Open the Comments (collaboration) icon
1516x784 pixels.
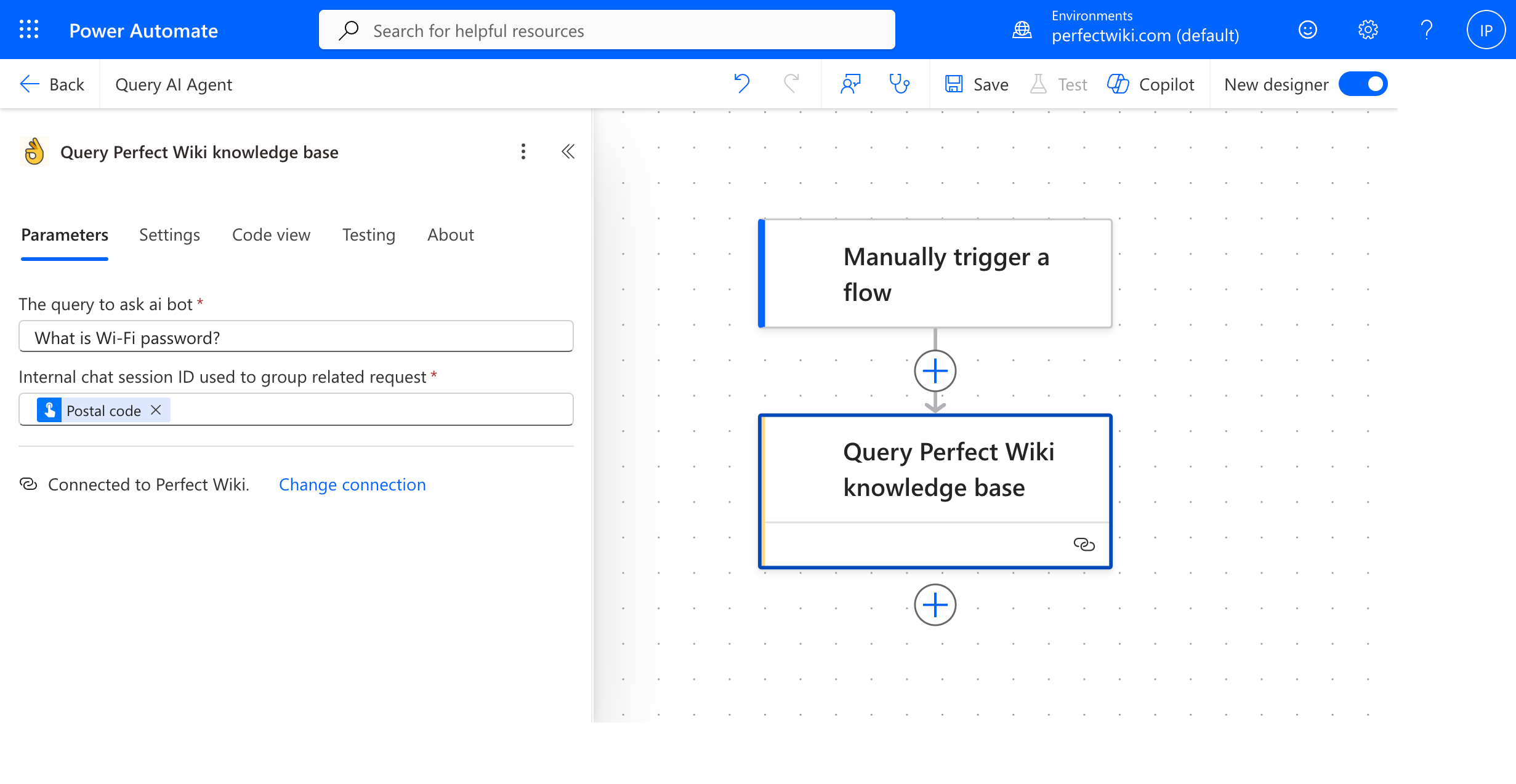tap(850, 84)
